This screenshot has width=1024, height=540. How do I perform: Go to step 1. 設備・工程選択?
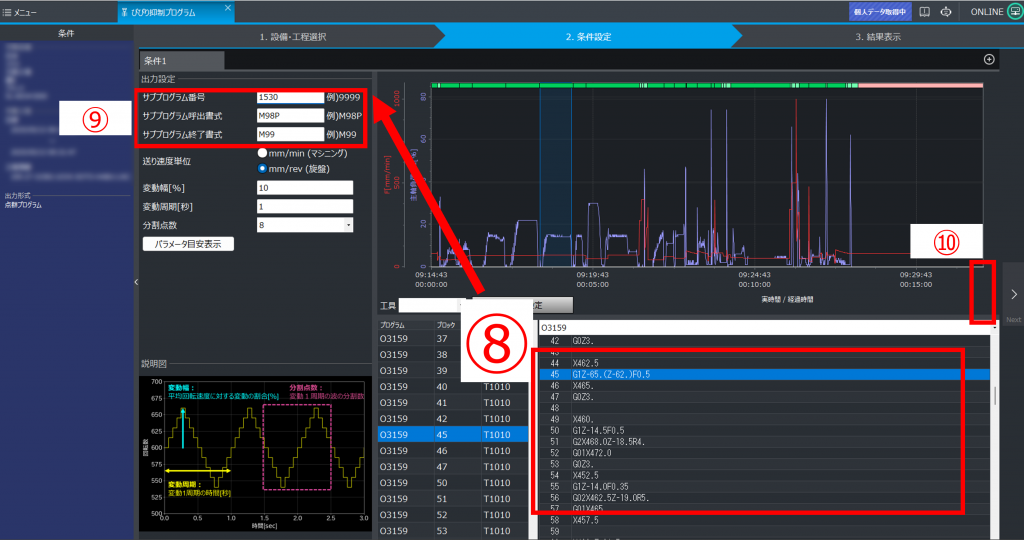point(293,37)
